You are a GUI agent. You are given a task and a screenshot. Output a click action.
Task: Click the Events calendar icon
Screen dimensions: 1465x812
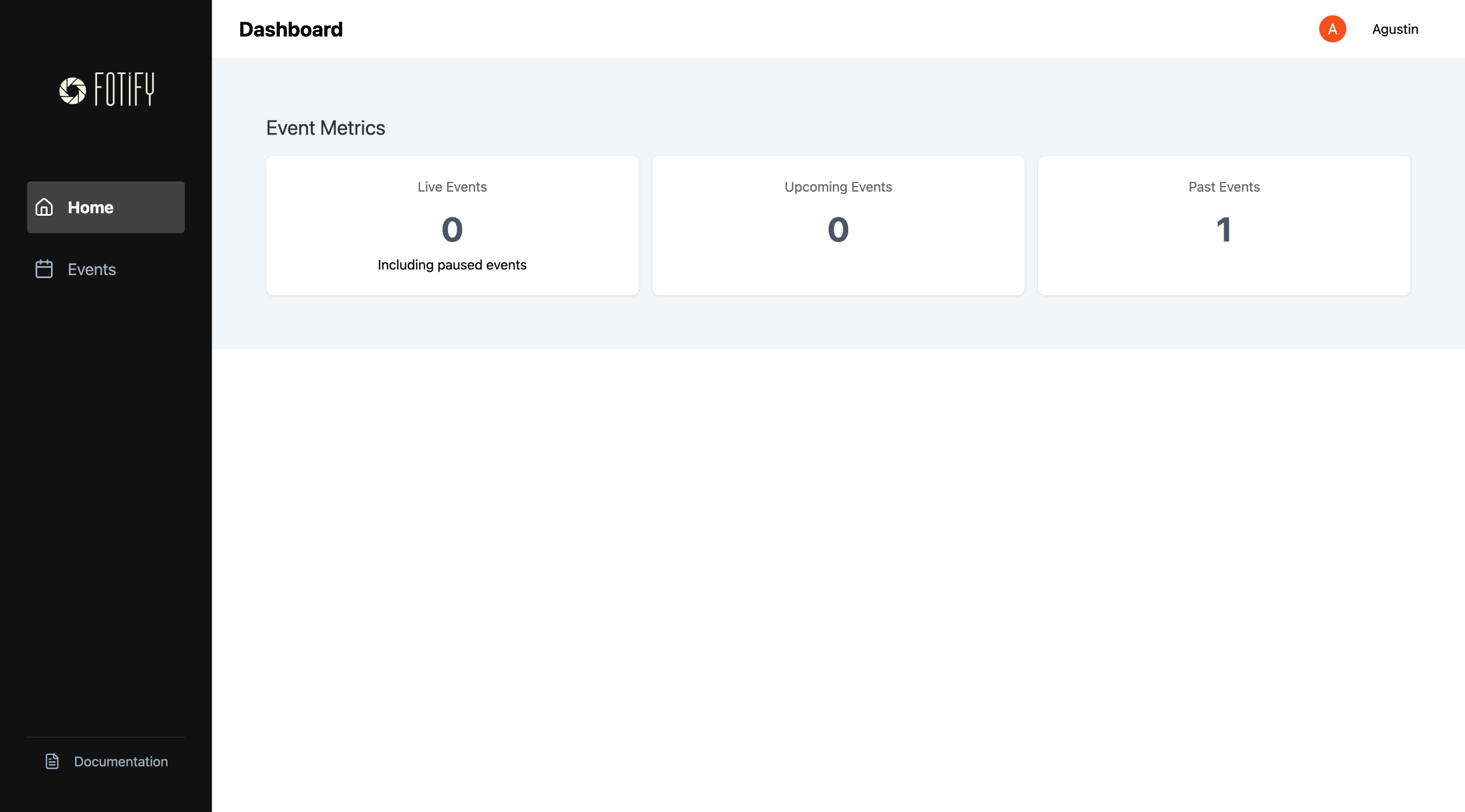[x=44, y=269]
